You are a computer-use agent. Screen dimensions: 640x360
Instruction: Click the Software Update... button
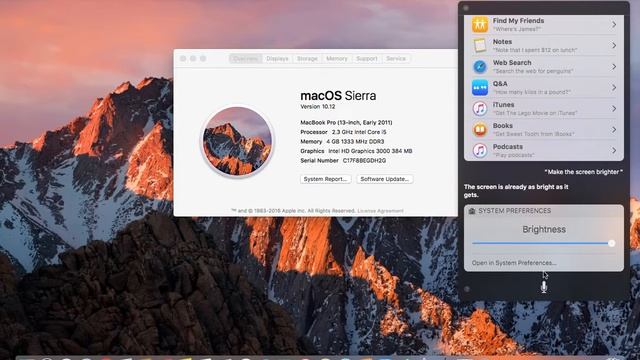(385, 179)
